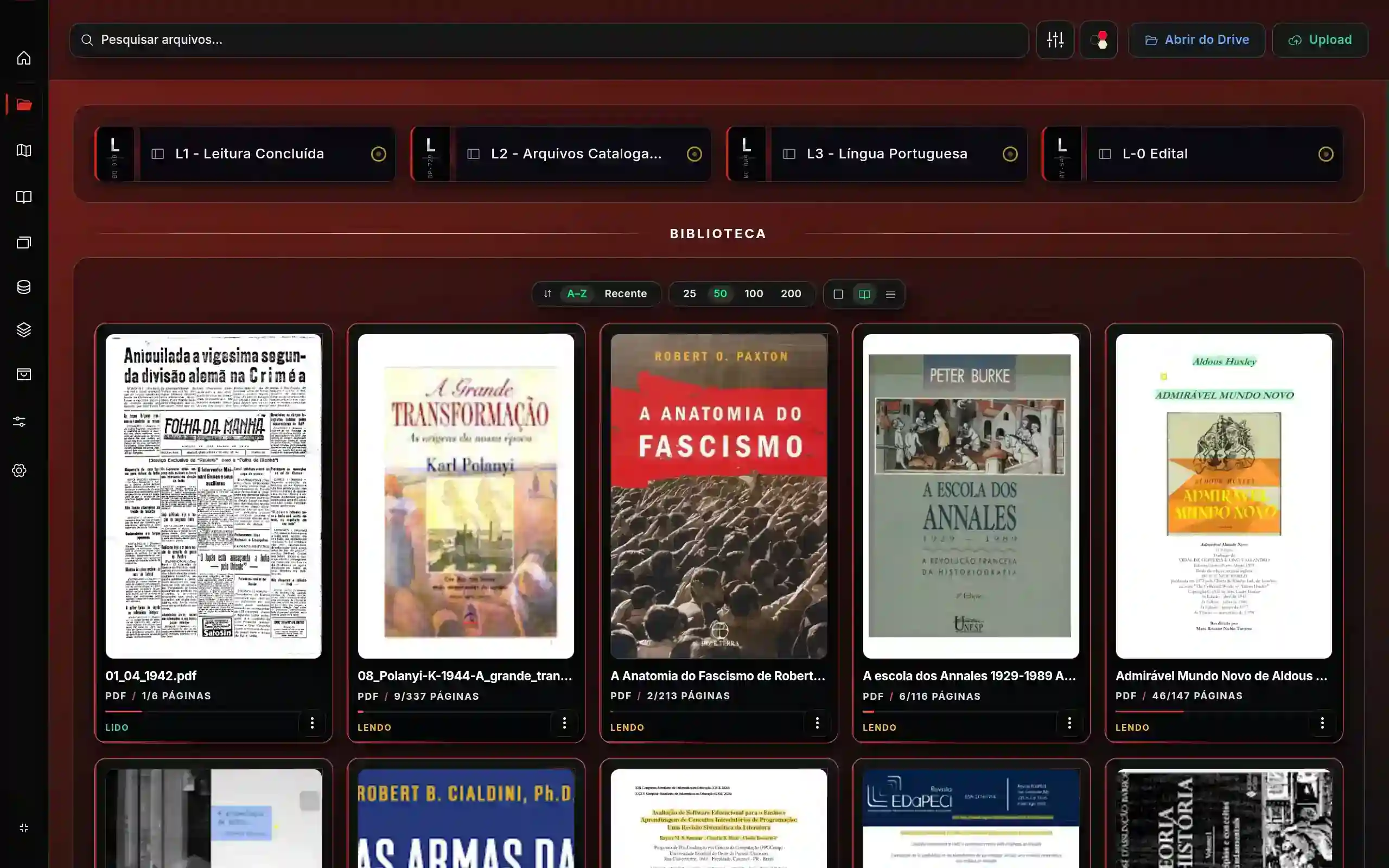The width and height of the screenshot is (1389, 868).
Task: Click the panel icon on L3 - Língua Portuguesa
Action: (x=789, y=154)
